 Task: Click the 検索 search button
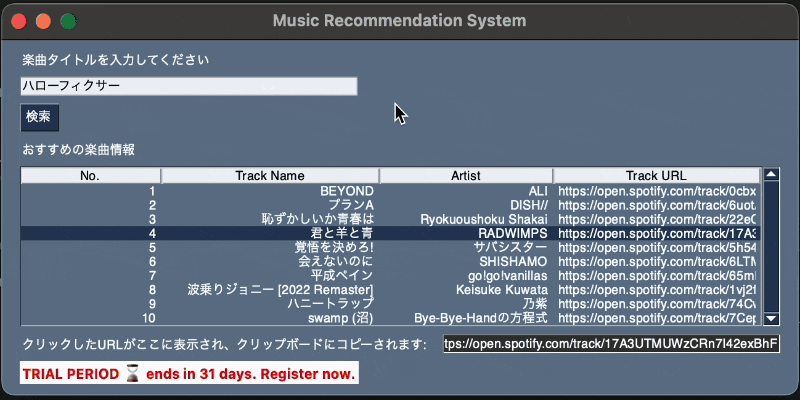click(x=39, y=117)
